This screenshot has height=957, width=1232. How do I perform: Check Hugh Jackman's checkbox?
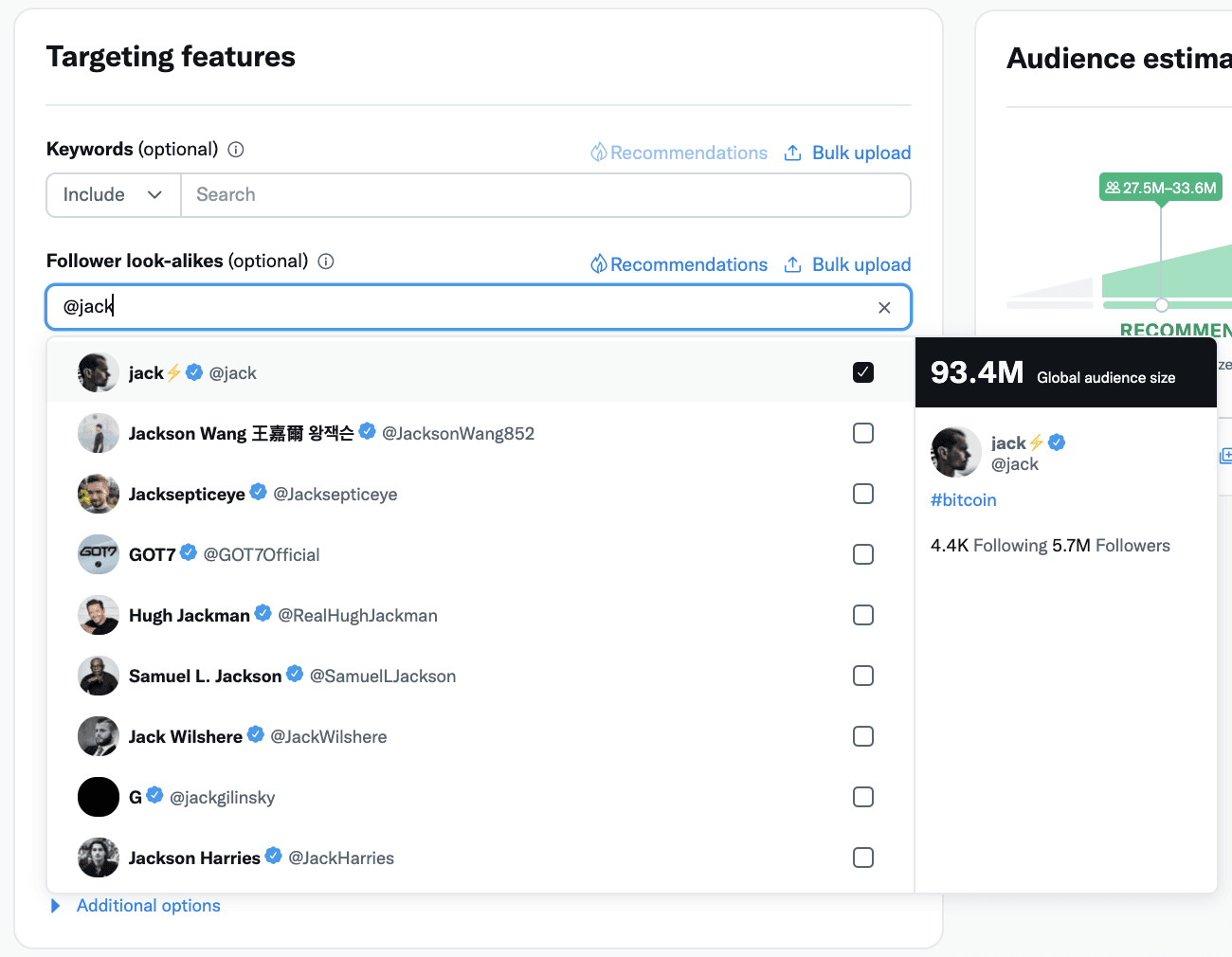tap(863, 615)
